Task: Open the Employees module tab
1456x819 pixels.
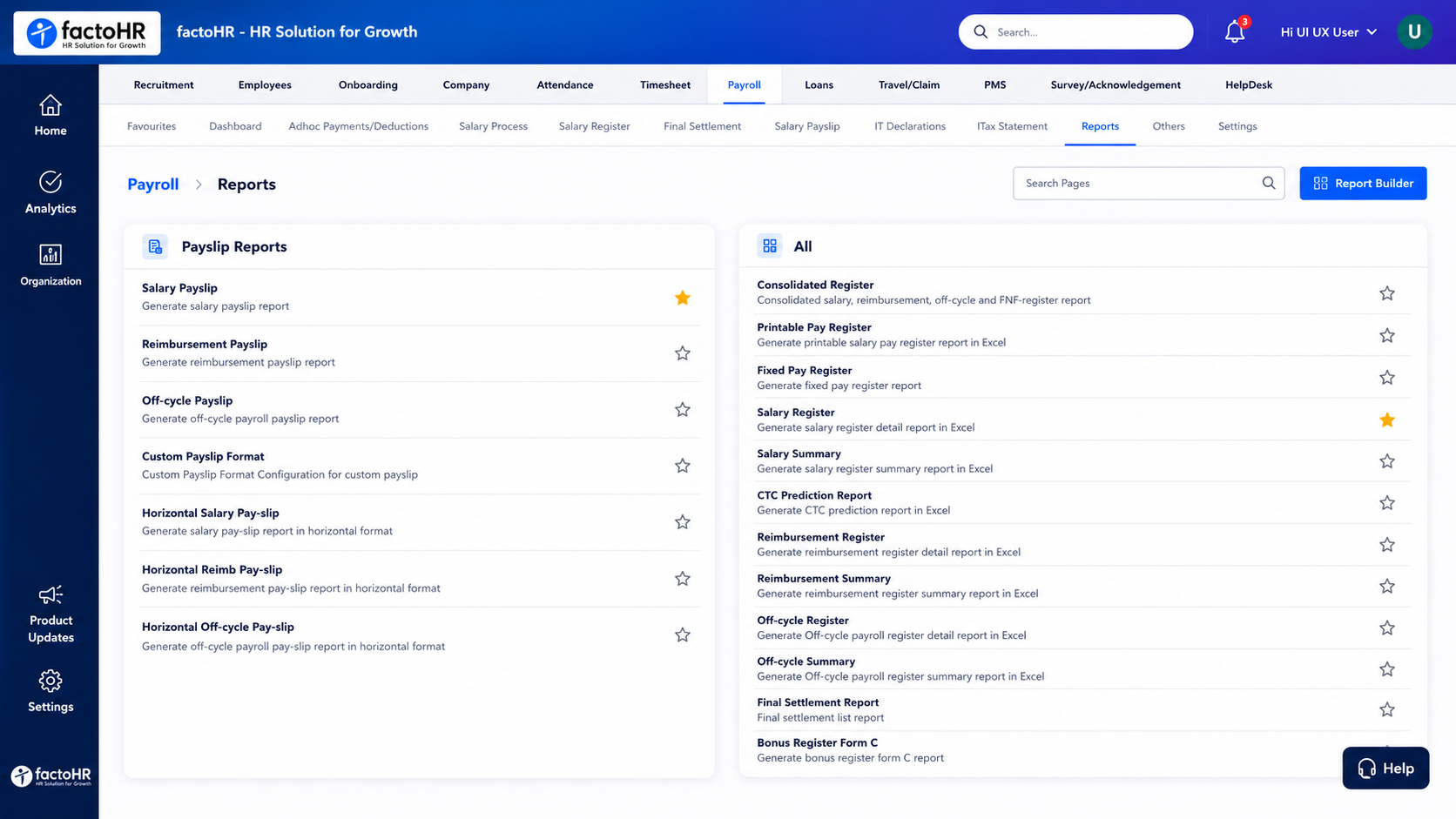Action: tap(265, 84)
